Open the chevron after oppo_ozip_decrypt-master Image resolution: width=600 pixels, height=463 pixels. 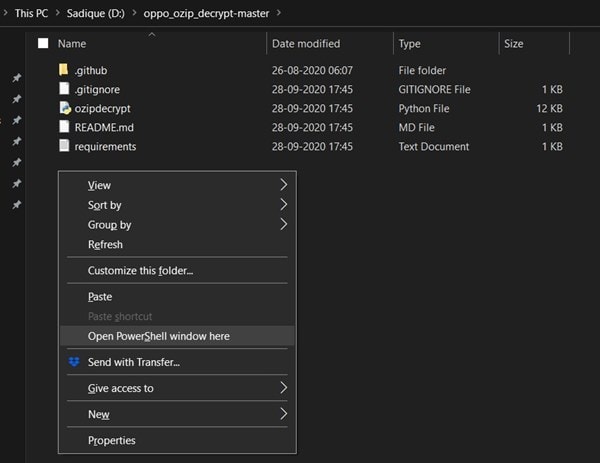click(279, 13)
